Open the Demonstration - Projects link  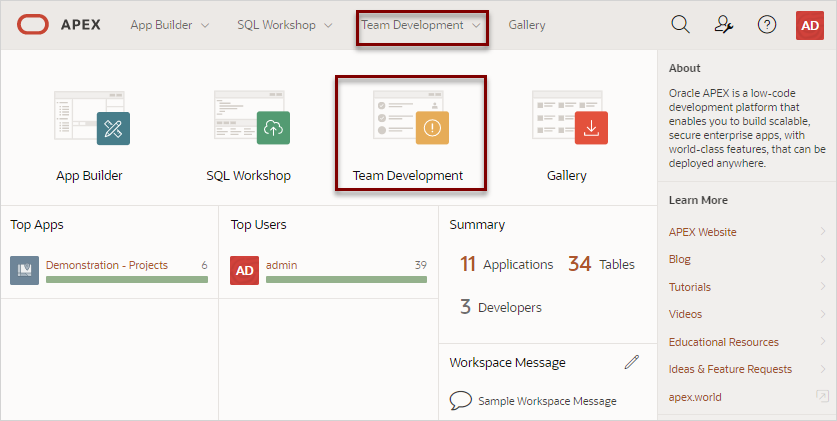[107, 265]
